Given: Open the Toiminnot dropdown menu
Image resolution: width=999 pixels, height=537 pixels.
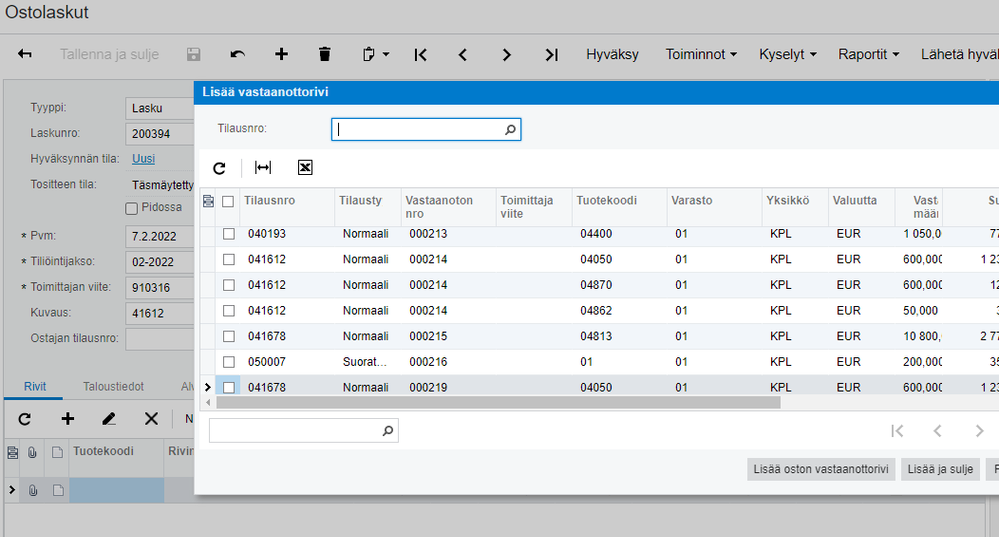Looking at the screenshot, I should pos(701,55).
